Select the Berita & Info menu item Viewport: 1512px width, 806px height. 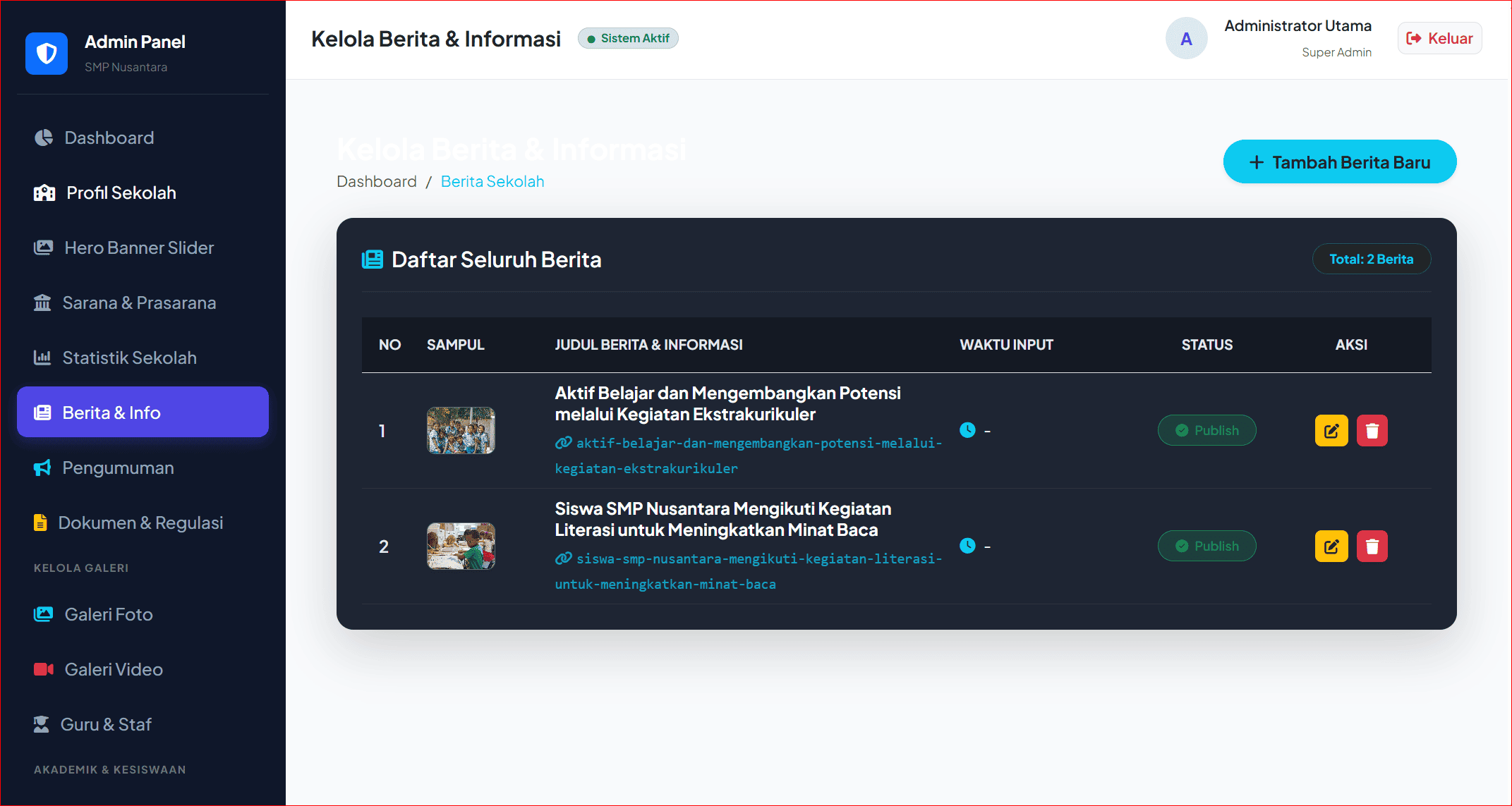[x=143, y=412]
